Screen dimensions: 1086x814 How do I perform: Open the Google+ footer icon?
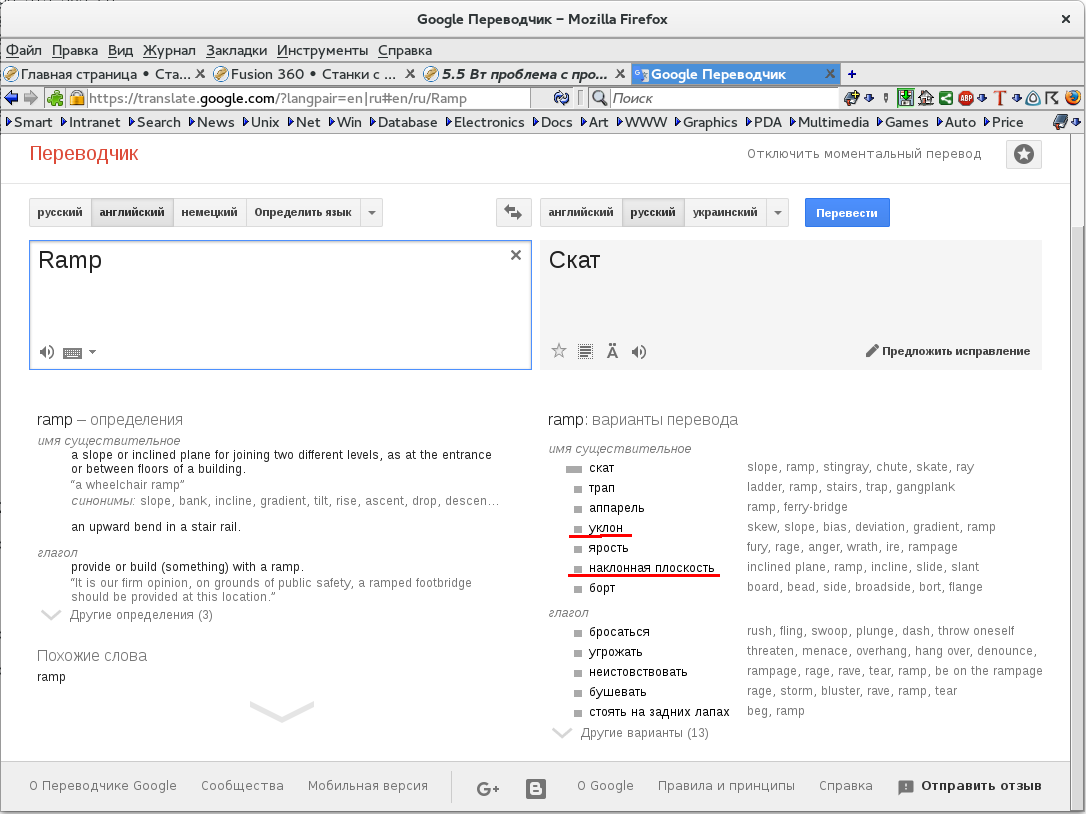pyautogui.click(x=488, y=788)
